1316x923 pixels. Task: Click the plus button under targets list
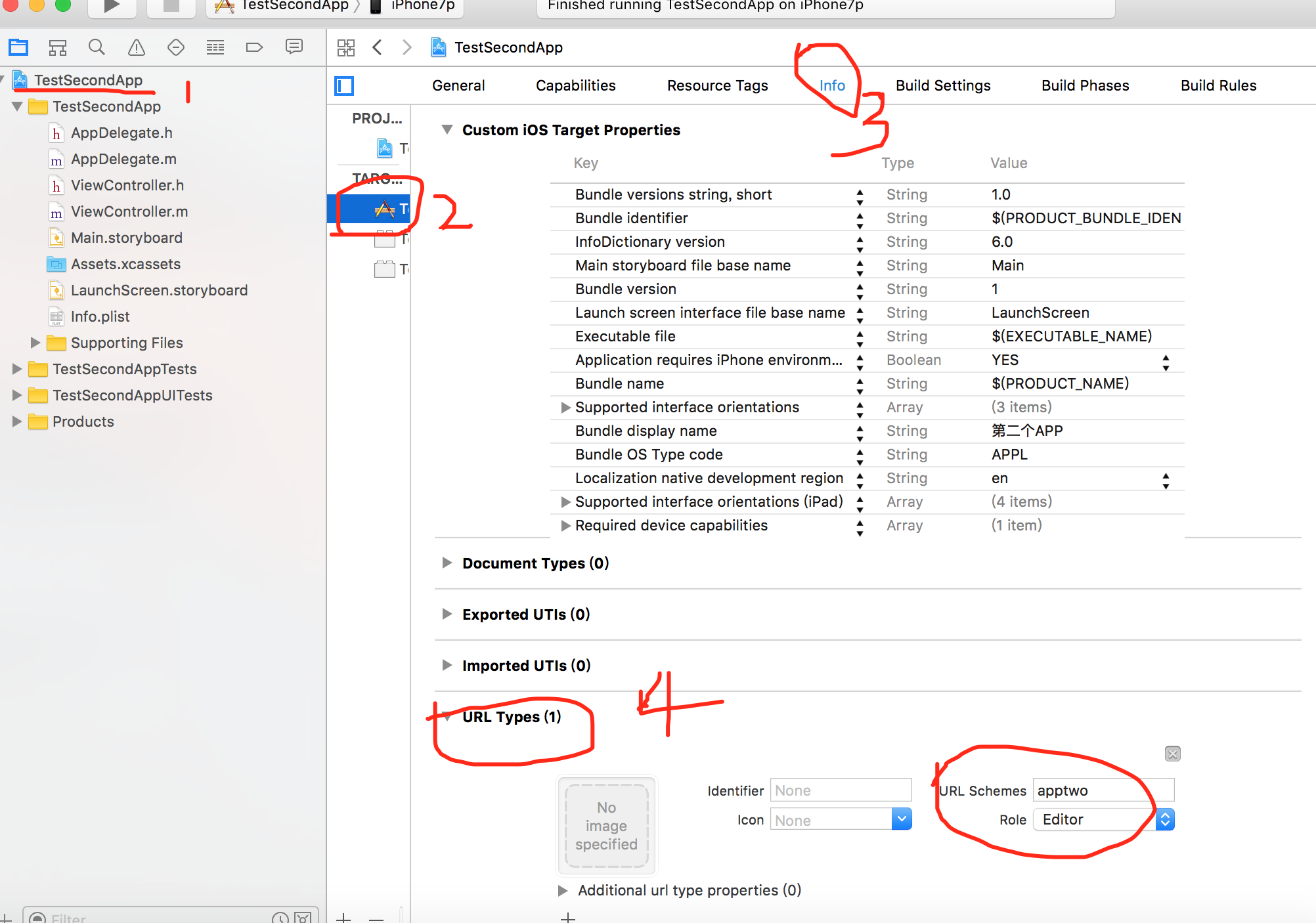(x=343, y=918)
